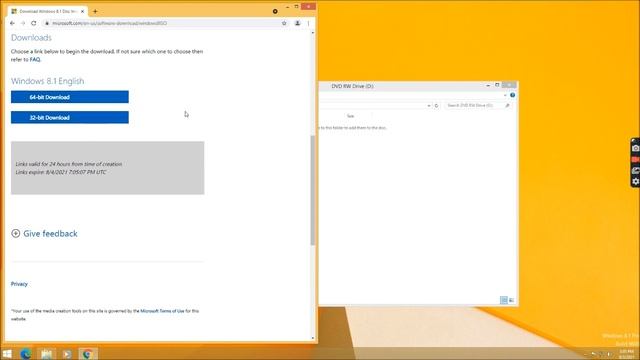Close the Download Windows 8.1 tab
The height and width of the screenshot is (360, 640).
pos(82,11)
